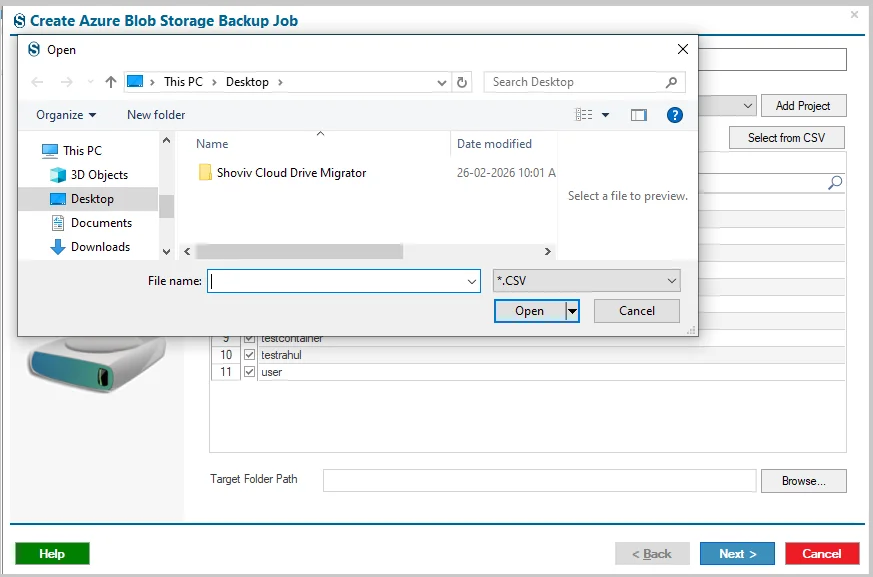Uncheck the user container checkbox
This screenshot has width=873, height=577.
249,371
